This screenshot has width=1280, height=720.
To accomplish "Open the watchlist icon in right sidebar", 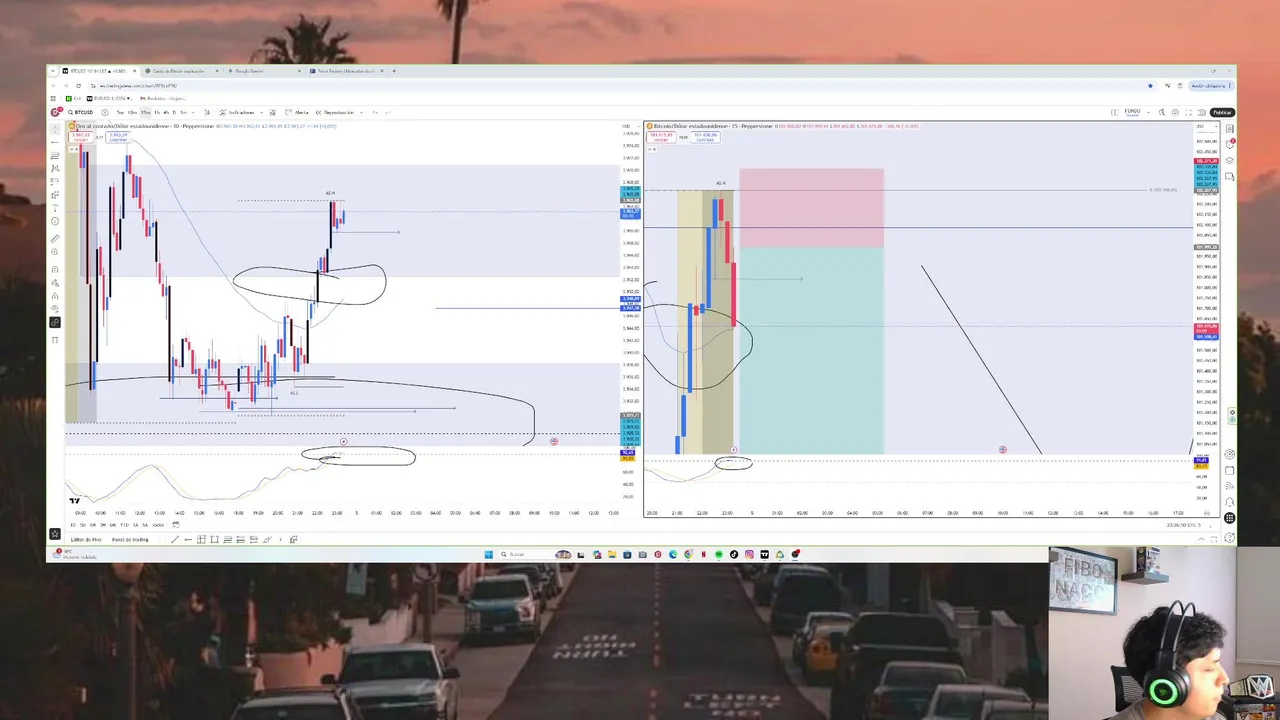I will [x=1230, y=129].
